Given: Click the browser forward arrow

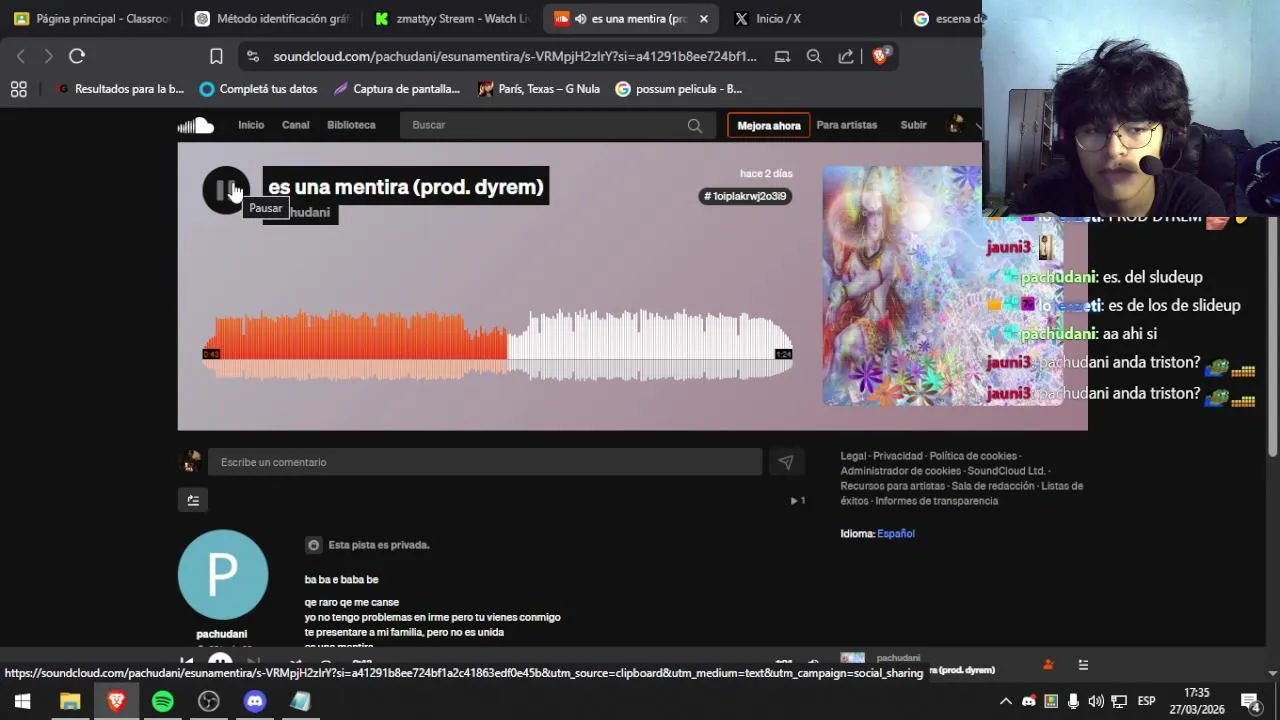Looking at the screenshot, I should click(x=48, y=56).
